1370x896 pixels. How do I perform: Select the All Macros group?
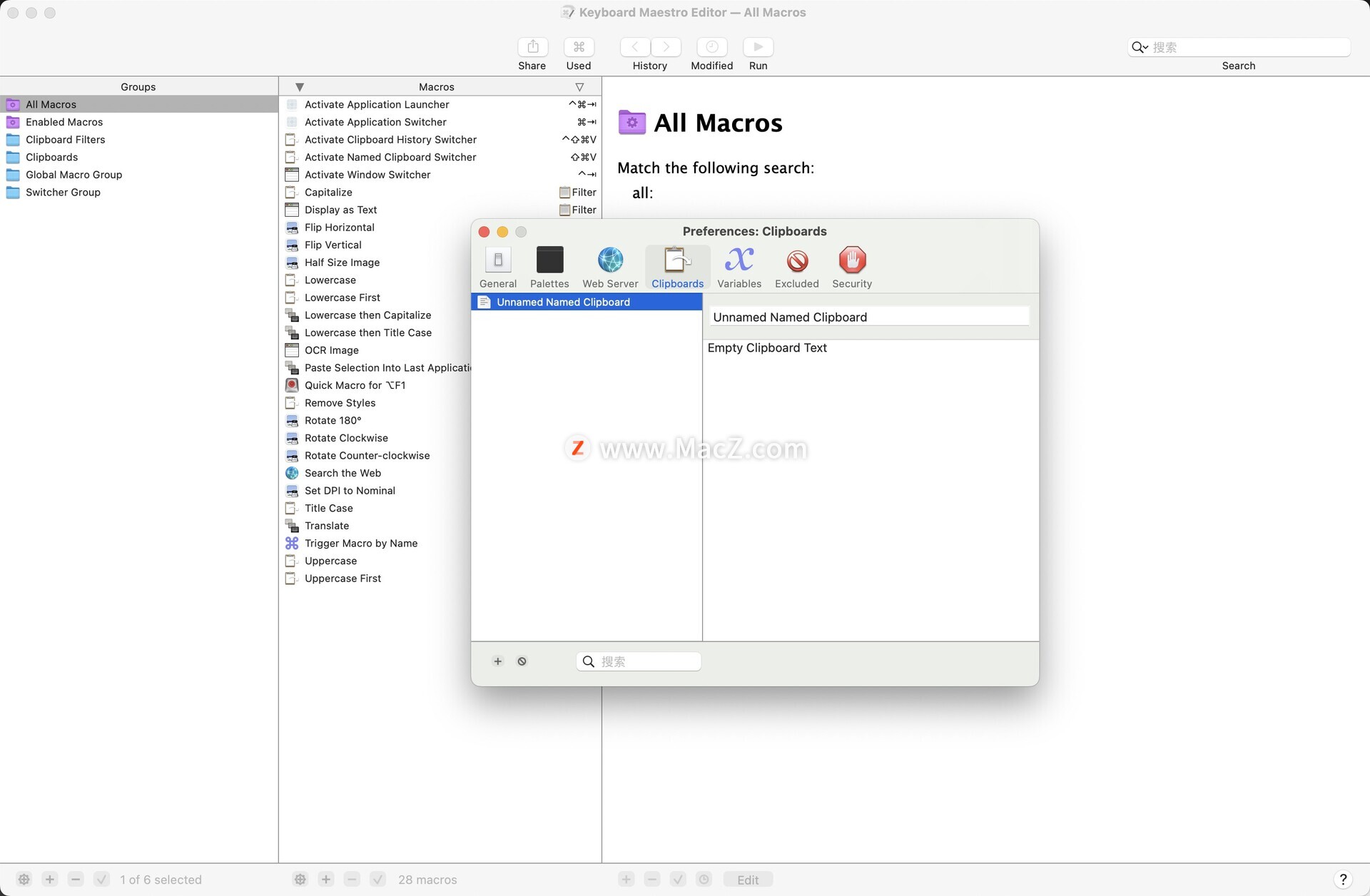pyautogui.click(x=139, y=104)
